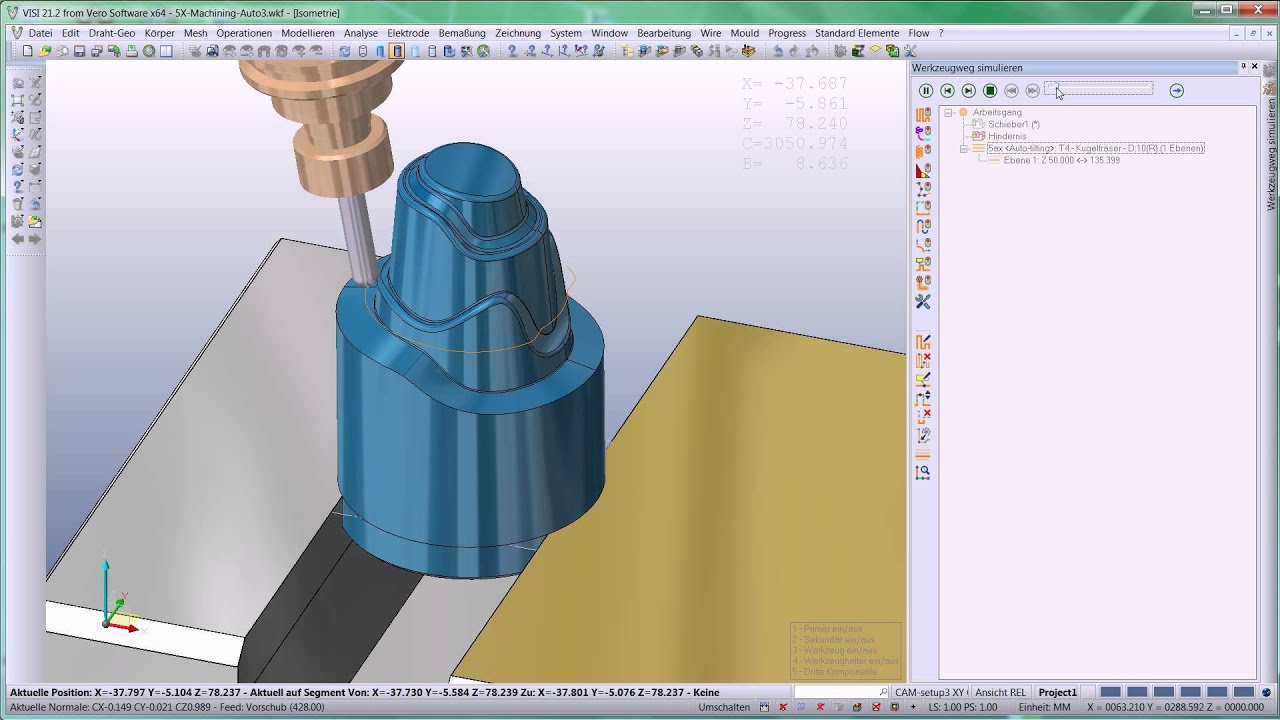This screenshot has height=720, width=1280.
Task: Click the CAM-setup3 XY status field
Action: (930, 692)
